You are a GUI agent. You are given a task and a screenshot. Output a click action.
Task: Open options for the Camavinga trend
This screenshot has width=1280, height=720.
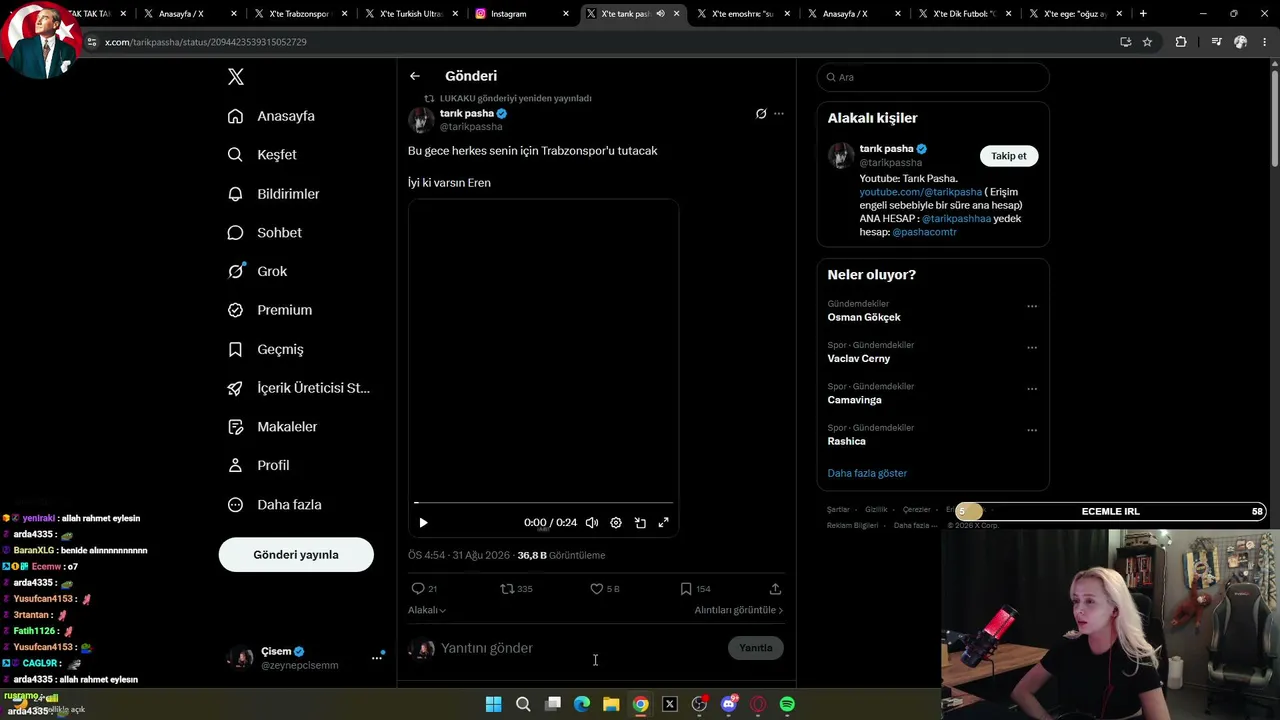click(1032, 389)
